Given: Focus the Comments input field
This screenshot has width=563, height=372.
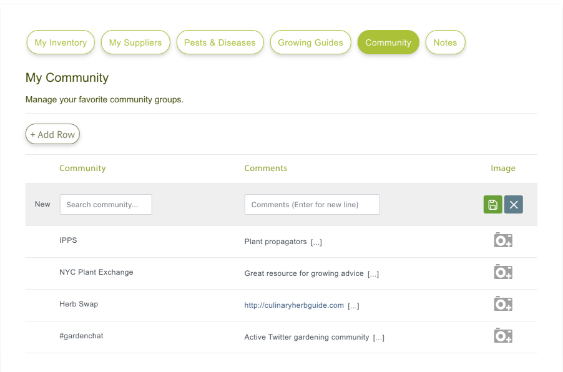Looking at the screenshot, I should [312, 205].
